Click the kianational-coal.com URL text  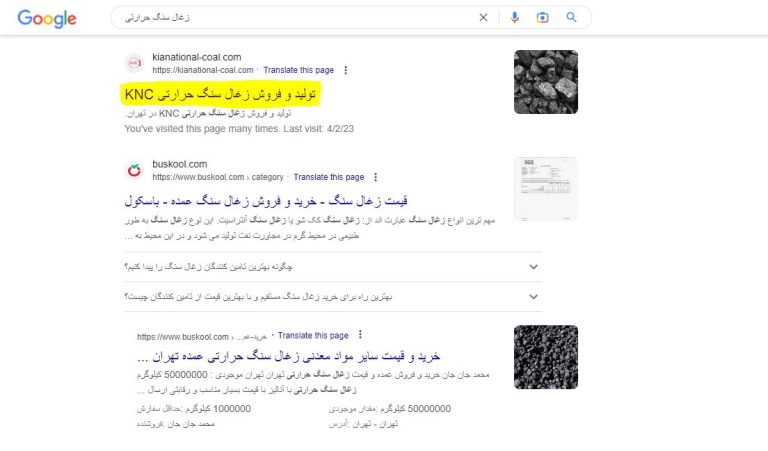(203, 70)
